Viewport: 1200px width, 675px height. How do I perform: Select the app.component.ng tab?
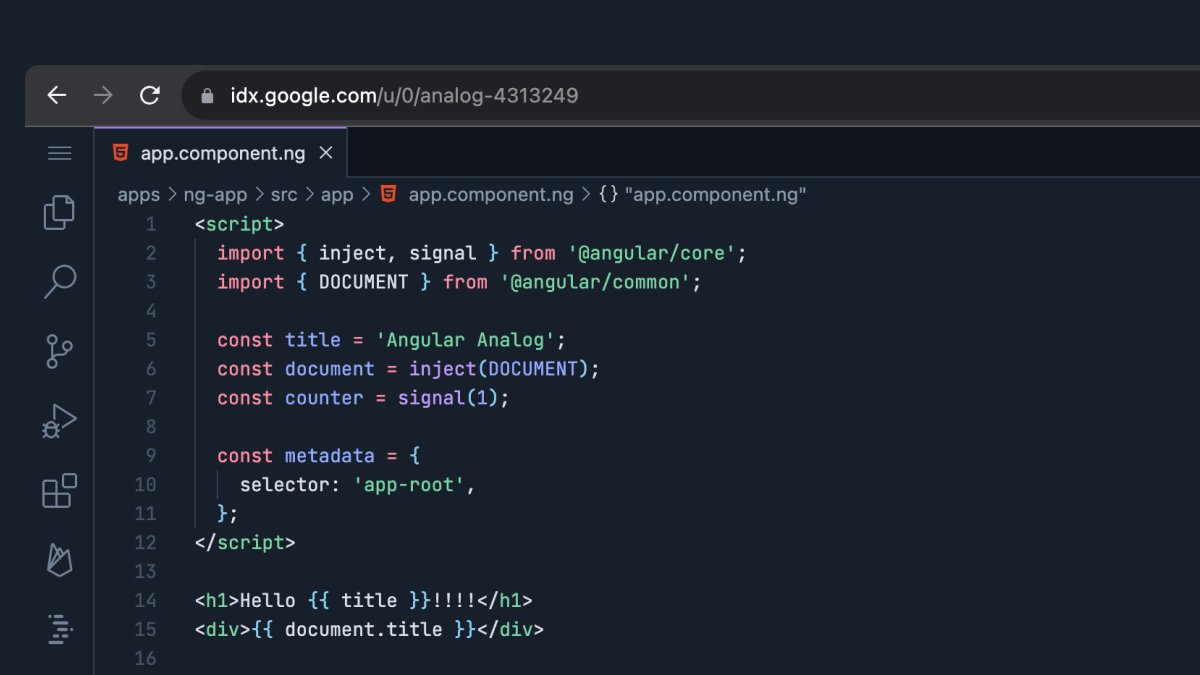[x=222, y=153]
